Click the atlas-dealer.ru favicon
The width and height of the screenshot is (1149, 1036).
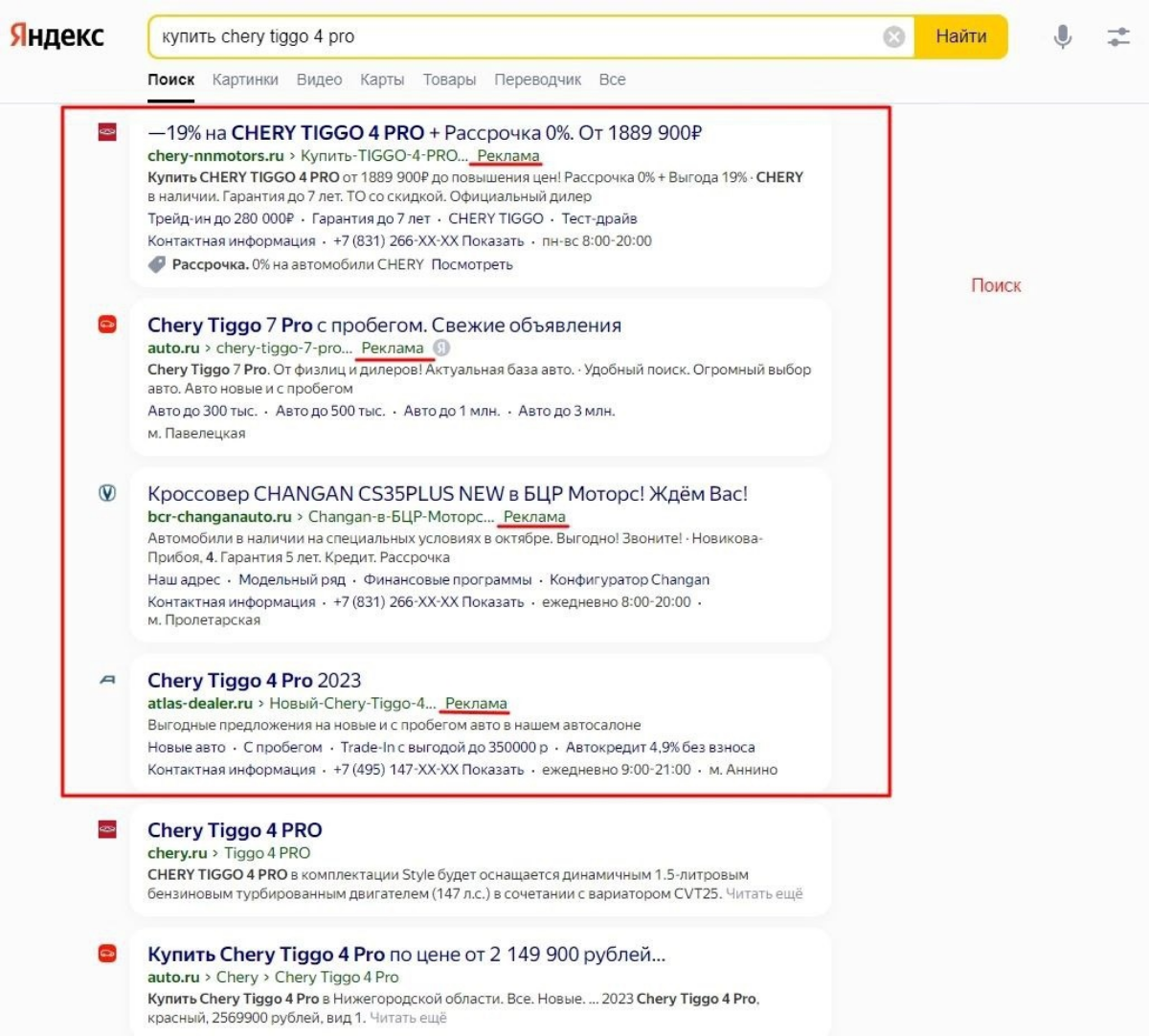click(x=107, y=680)
